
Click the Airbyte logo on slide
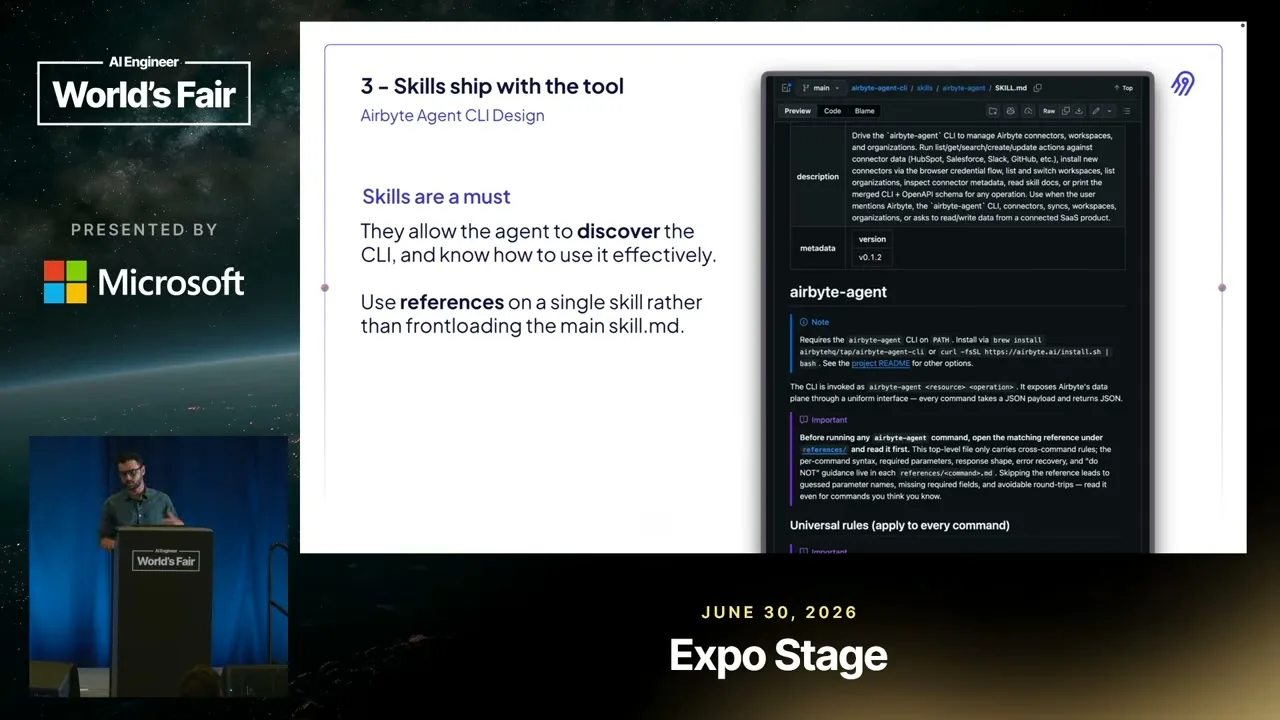point(1183,84)
